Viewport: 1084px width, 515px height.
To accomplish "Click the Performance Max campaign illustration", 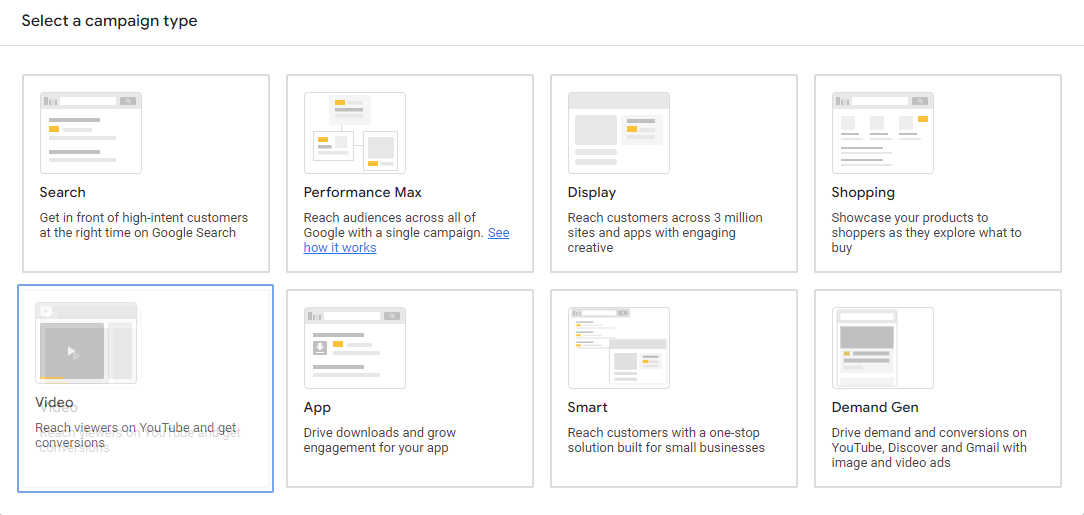I will [x=355, y=133].
